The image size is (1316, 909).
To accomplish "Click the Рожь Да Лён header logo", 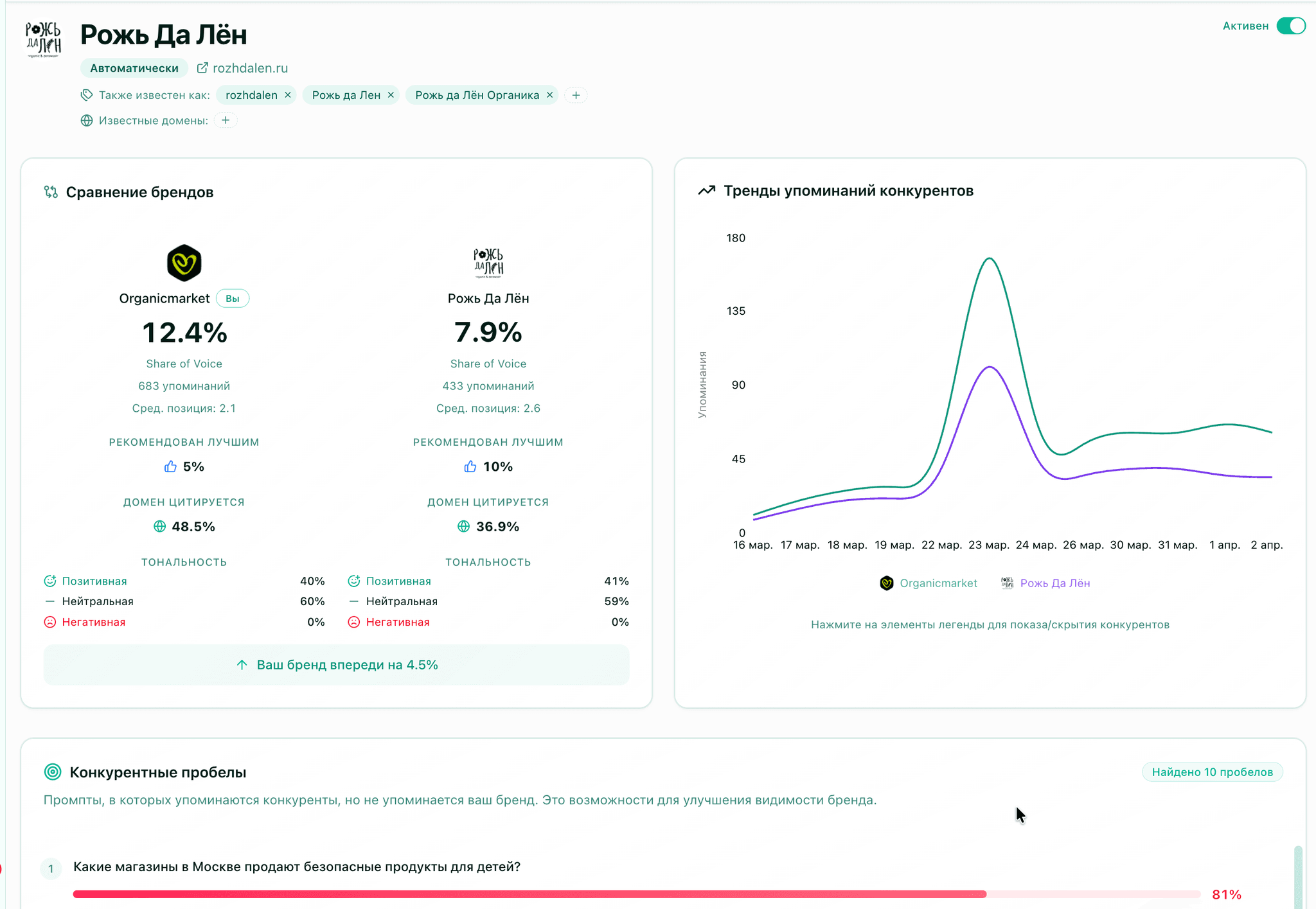I will [x=44, y=39].
